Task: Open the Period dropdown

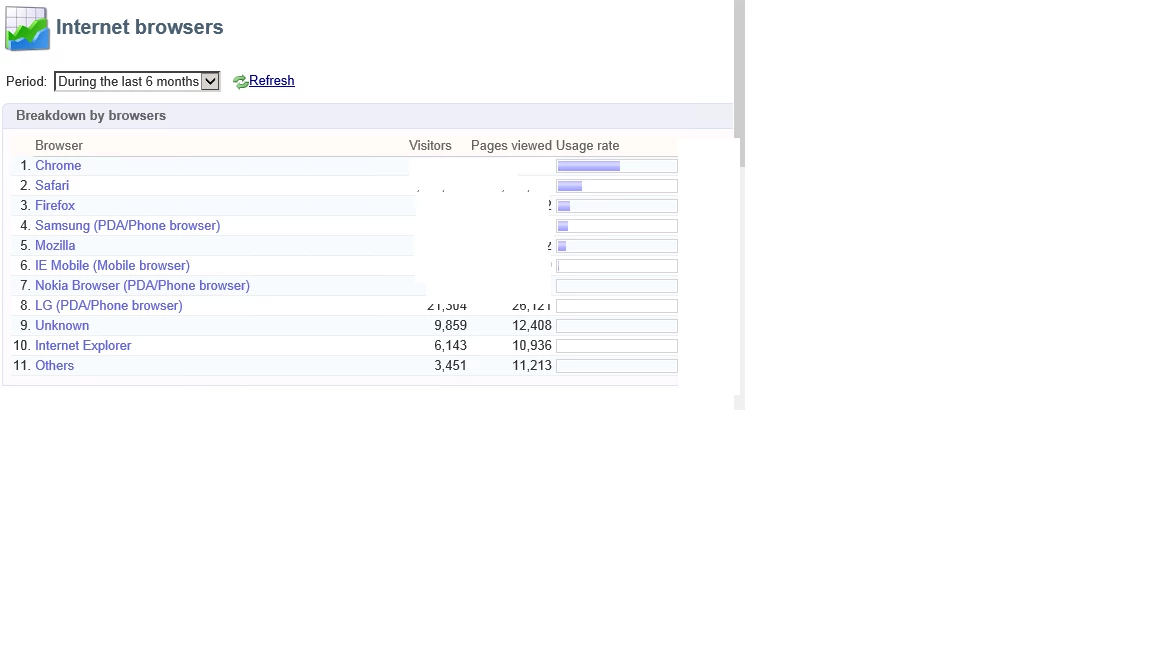Action: click(x=137, y=82)
